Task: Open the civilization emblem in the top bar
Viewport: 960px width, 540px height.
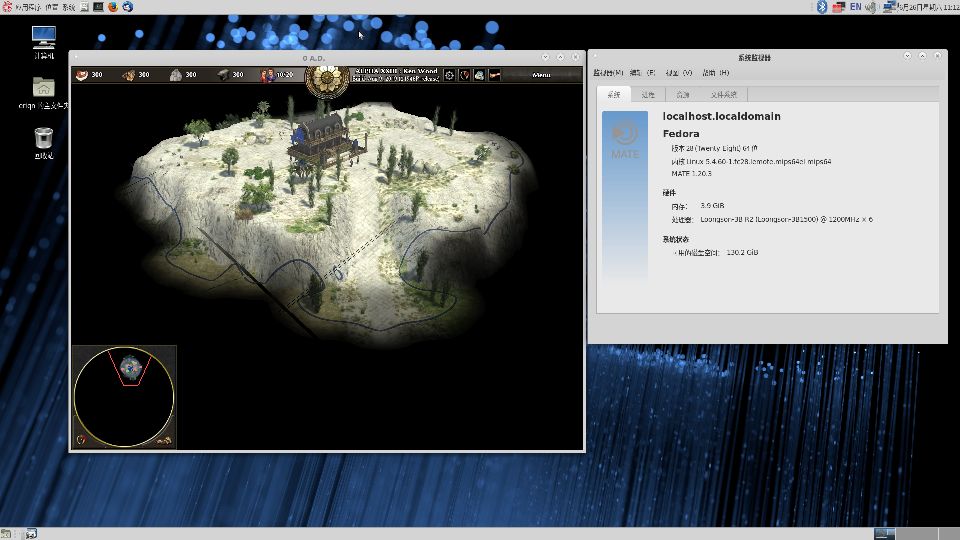Action: 327,81
